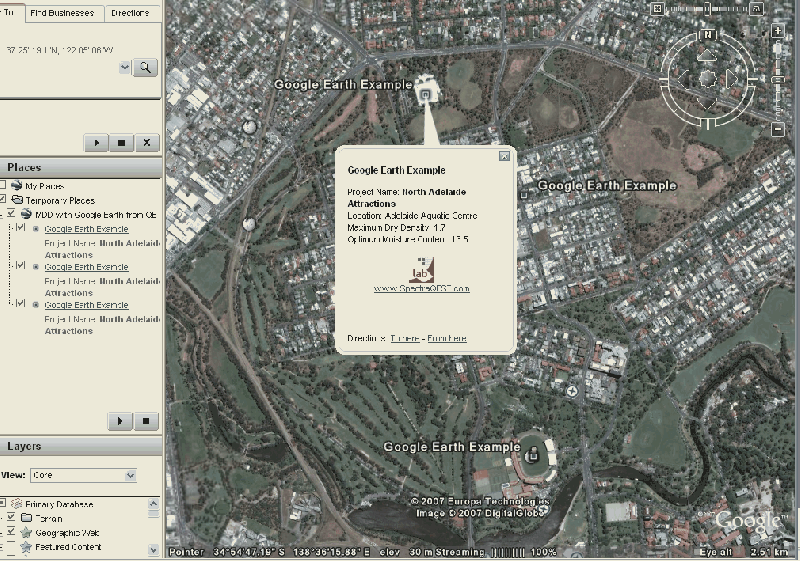The height and width of the screenshot is (561, 800).
Task: Play the search results tour
Action: point(97,143)
